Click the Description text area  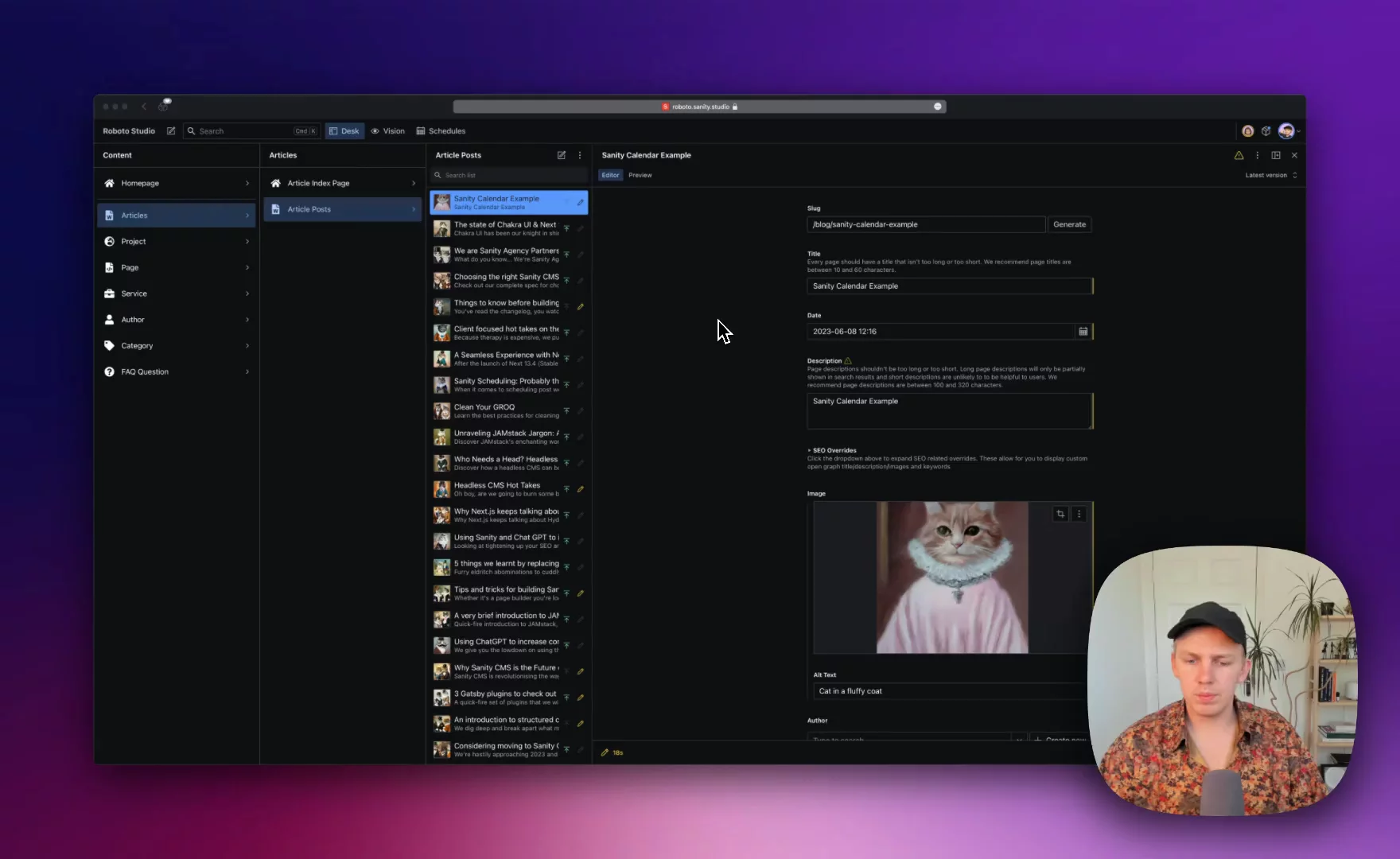point(950,411)
